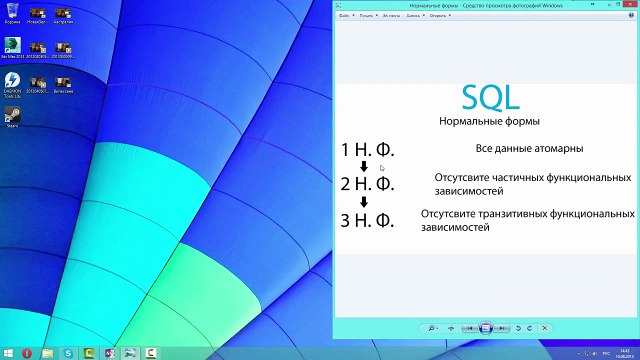Open File Explorer from the taskbar

point(48,353)
